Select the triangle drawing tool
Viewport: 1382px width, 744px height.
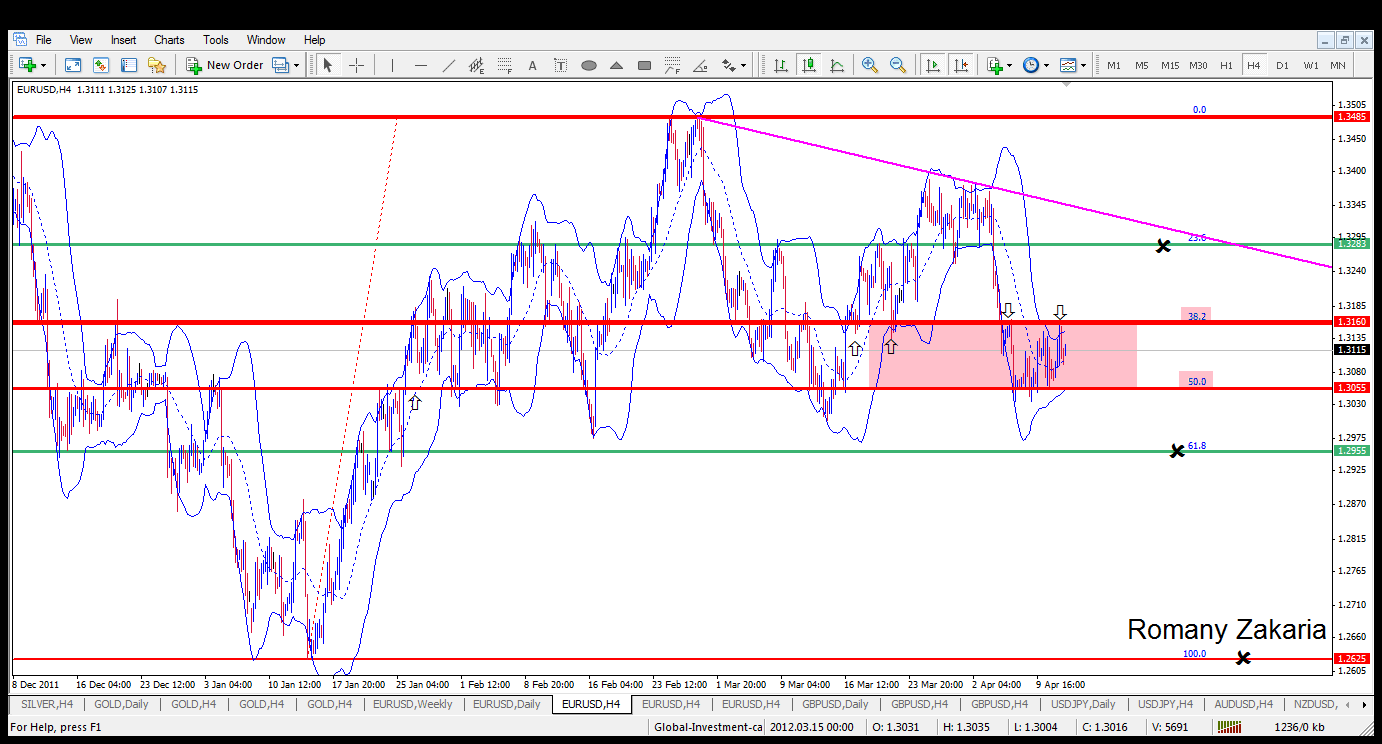click(617, 65)
